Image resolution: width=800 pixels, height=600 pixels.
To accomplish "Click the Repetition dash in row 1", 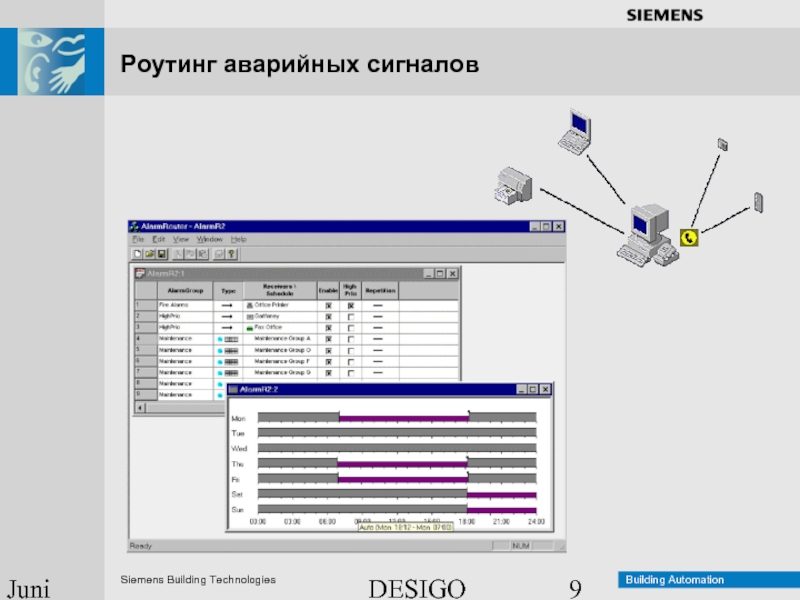I will [378, 306].
